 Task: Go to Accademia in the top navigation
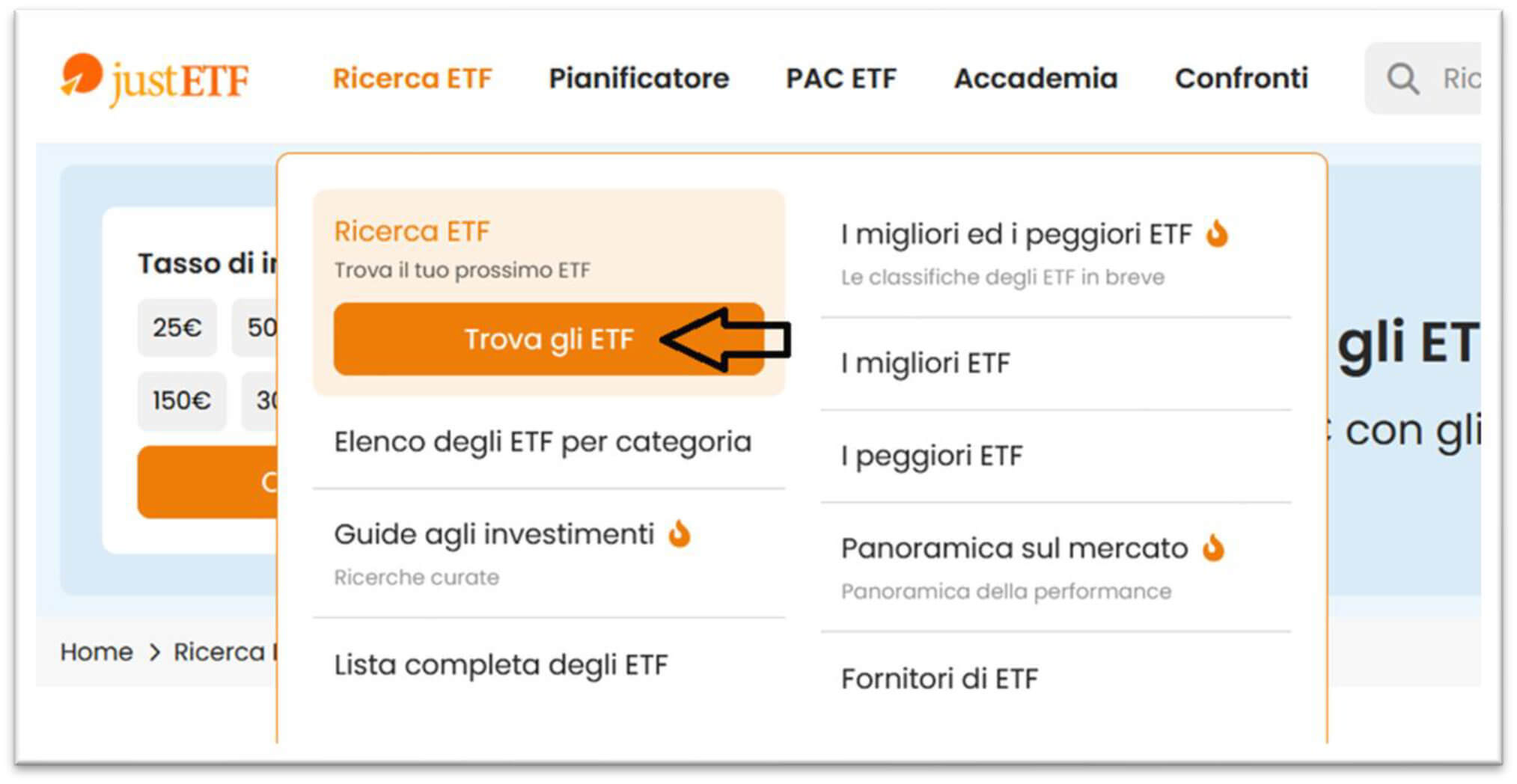(x=1035, y=79)
